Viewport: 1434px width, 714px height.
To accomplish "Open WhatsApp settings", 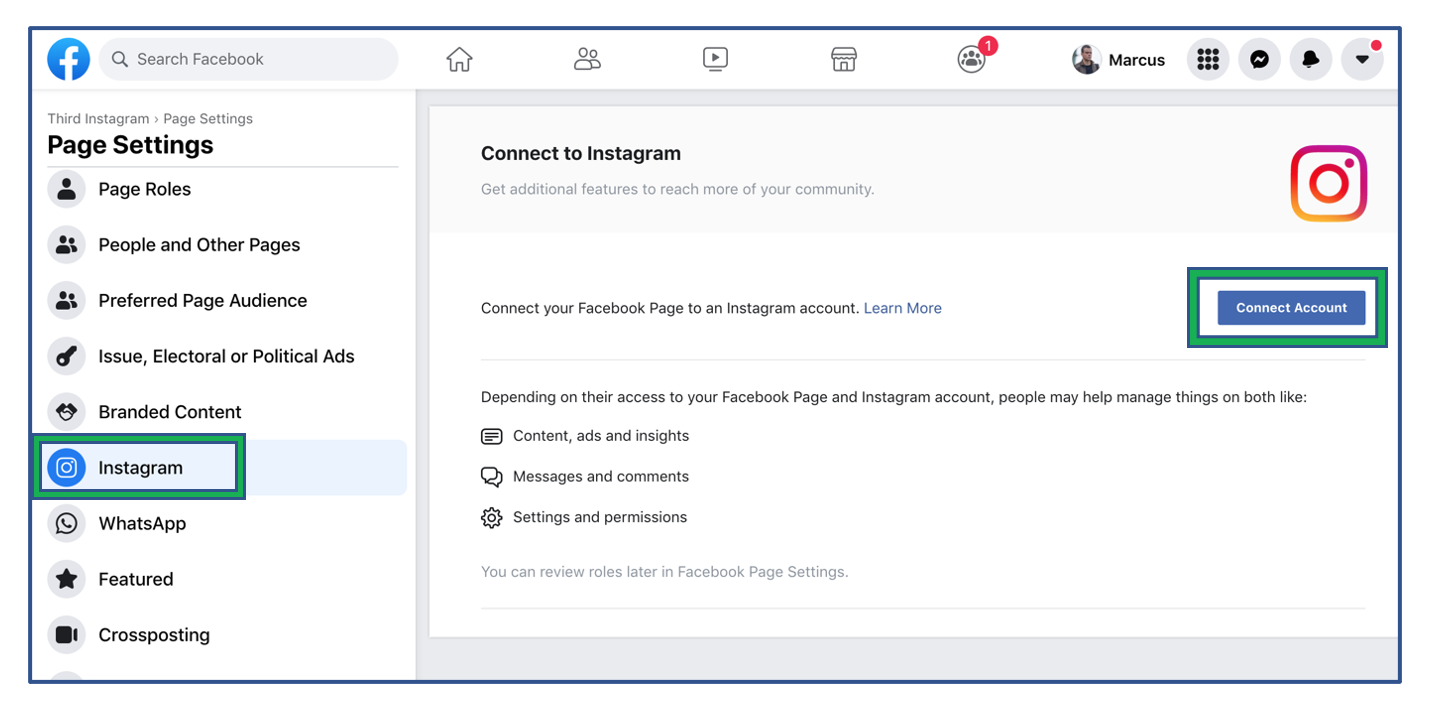I will tap(222, 524).
